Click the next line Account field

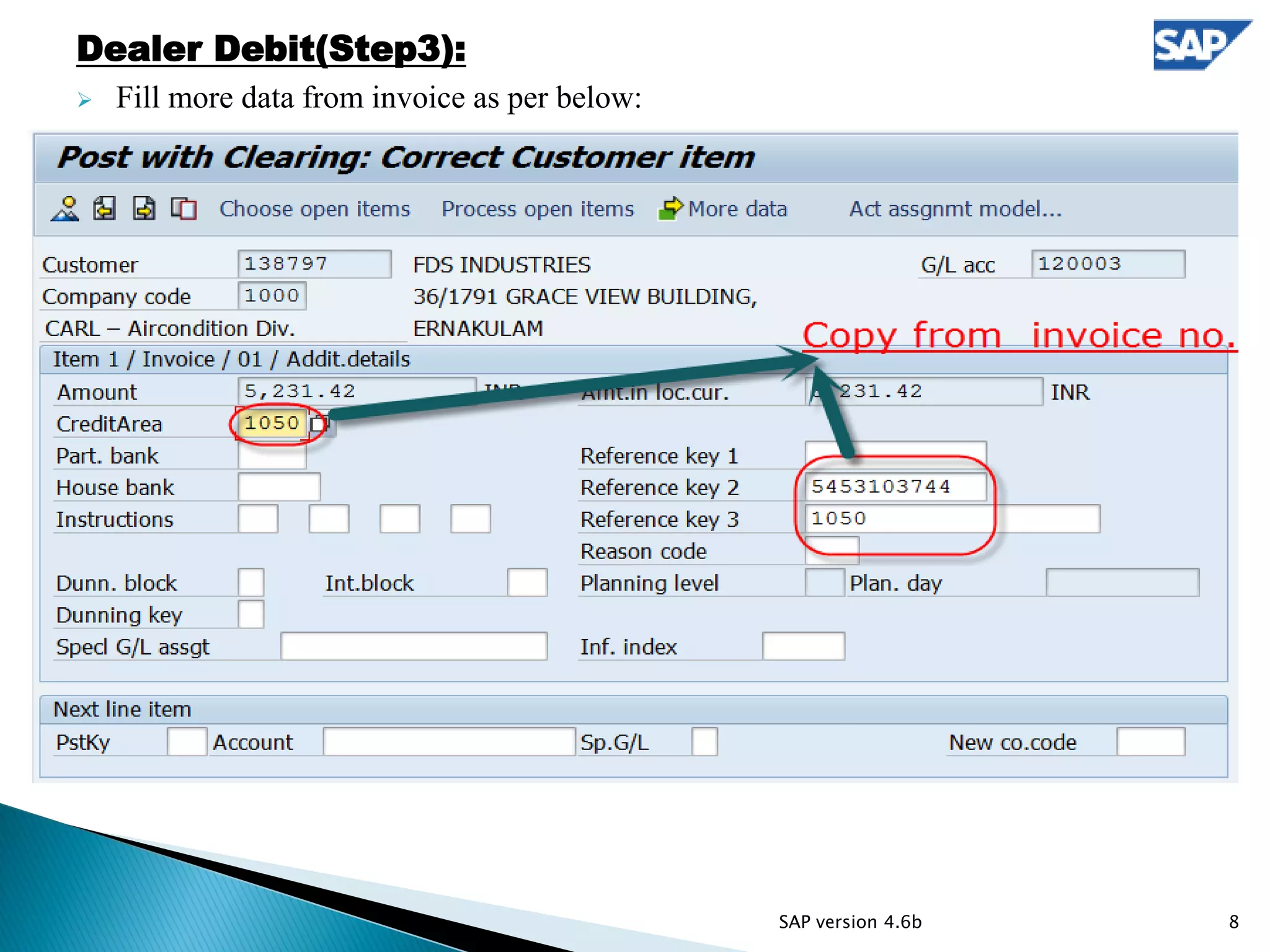(449, 742)
